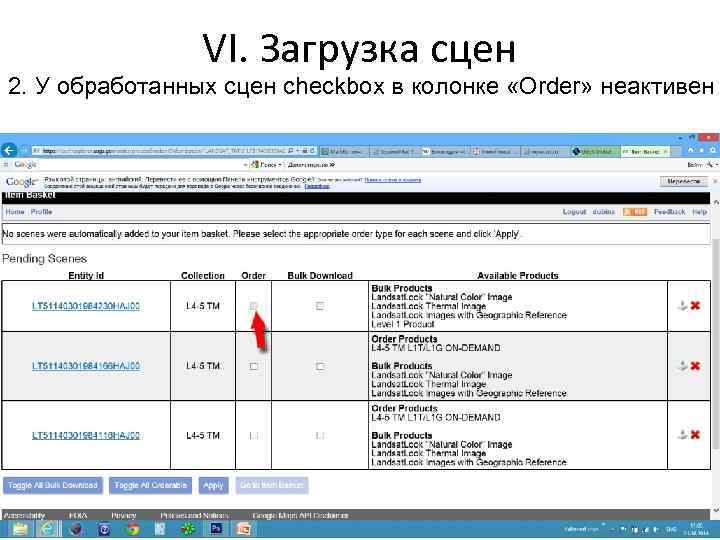Viewport: 720px width, 540px height.
Task: Open the taskbar clock and date
Action: pos(696,529)
